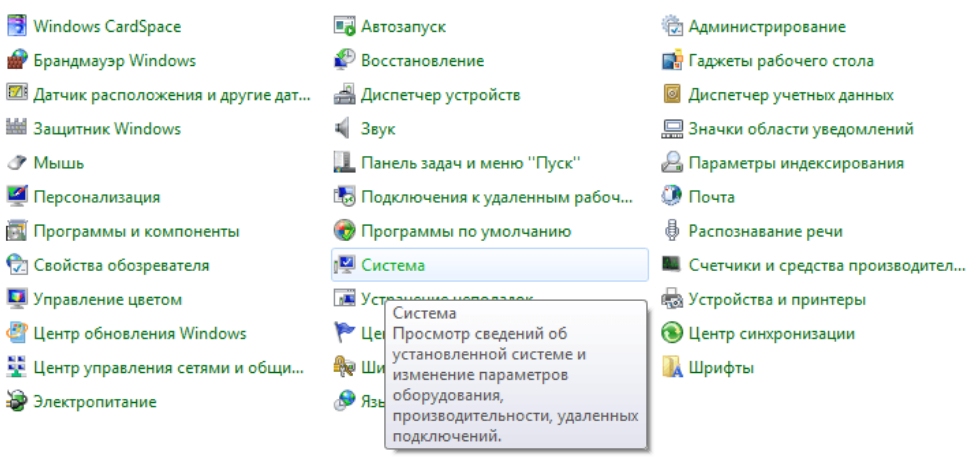973x470 pixels.
Task: Select the Распознавание речи microphone icon
Action: coord(672,232)
